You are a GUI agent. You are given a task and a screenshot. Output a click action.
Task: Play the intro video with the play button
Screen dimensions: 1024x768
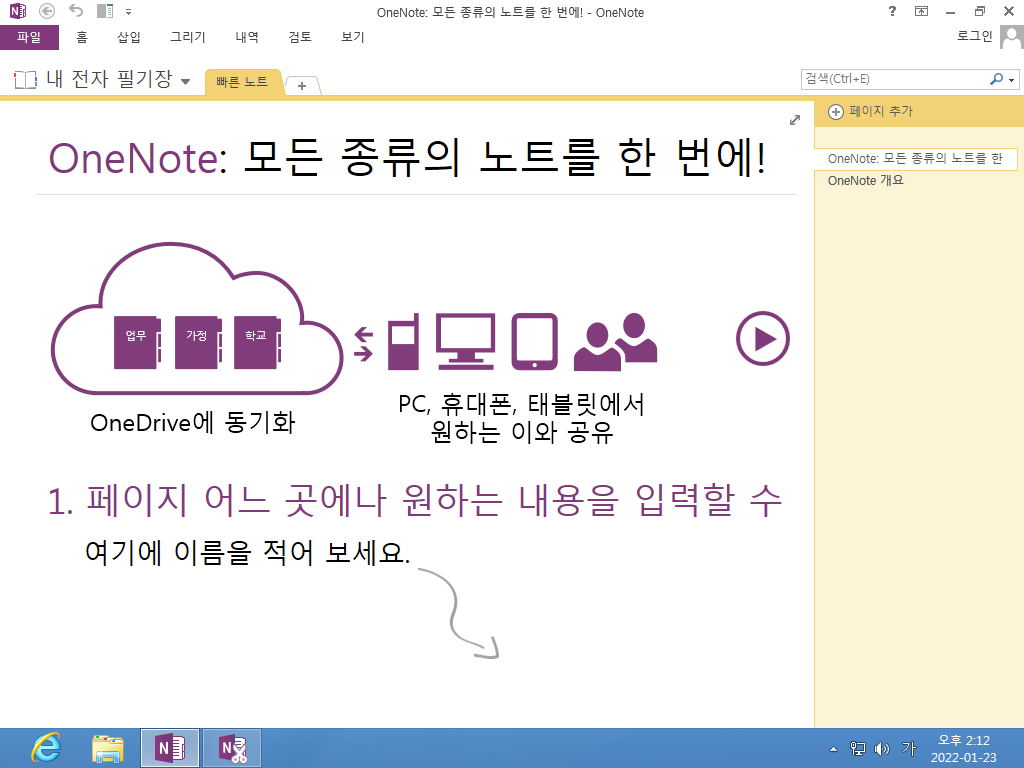[x=763, y=339]
